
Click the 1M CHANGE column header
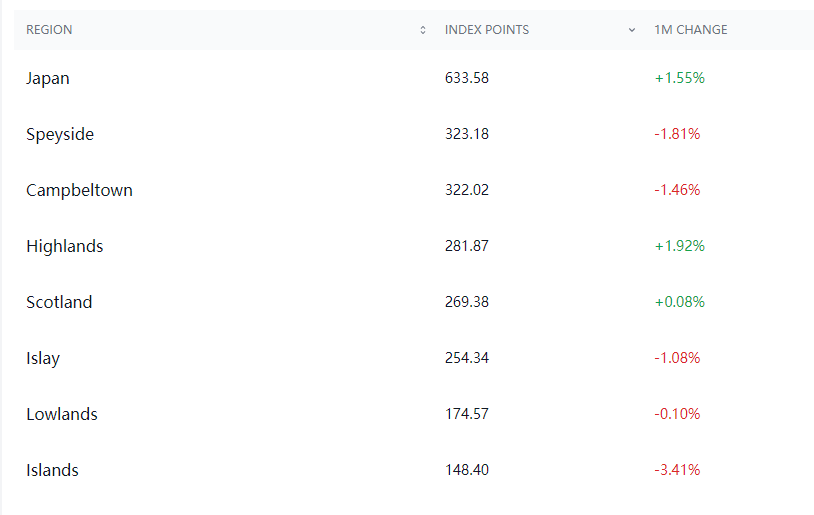tap(691, 30)
